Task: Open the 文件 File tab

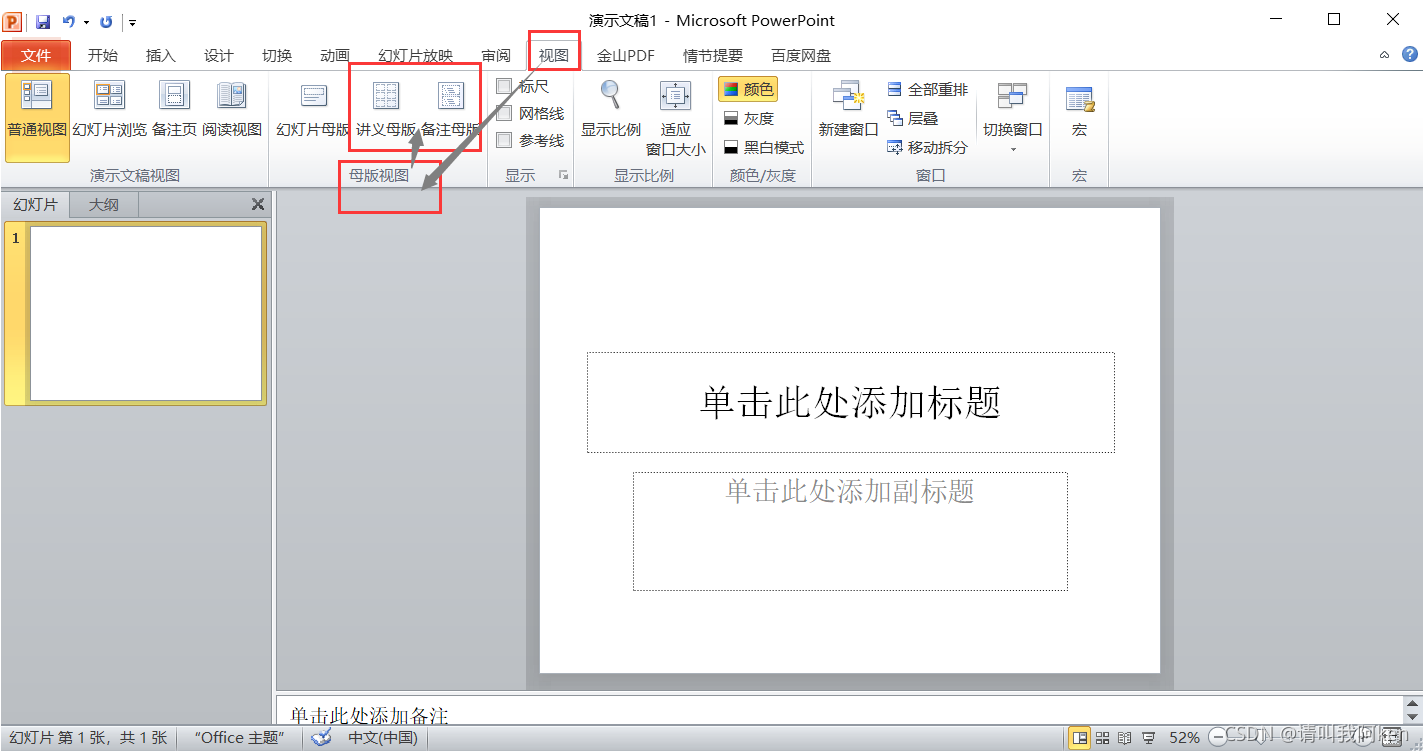Action: (x=36, y=55)
